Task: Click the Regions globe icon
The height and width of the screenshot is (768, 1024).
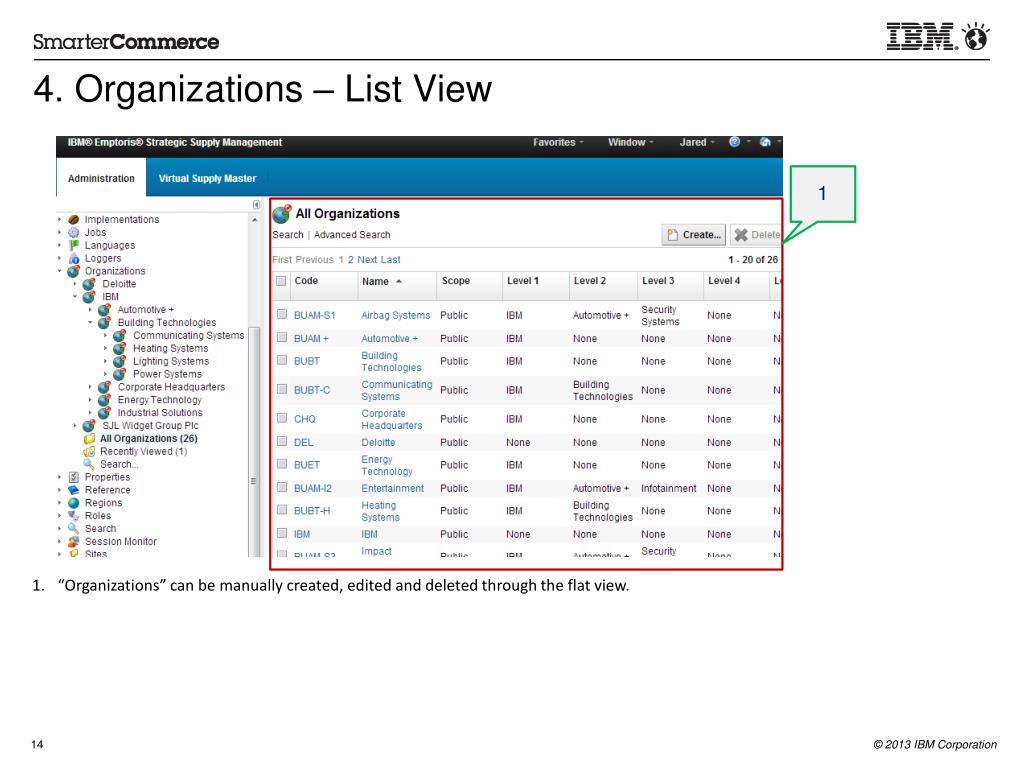Action: [74, 503]
